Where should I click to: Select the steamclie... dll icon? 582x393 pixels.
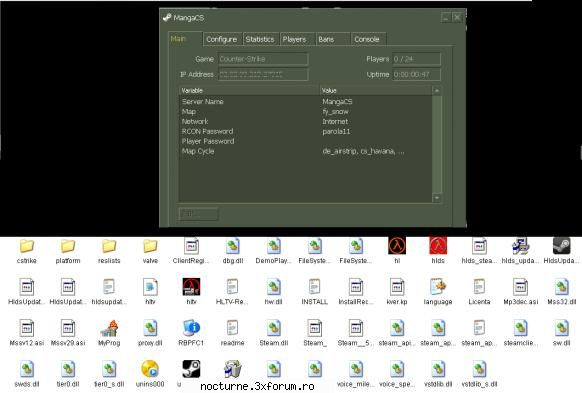pos(520,328)
